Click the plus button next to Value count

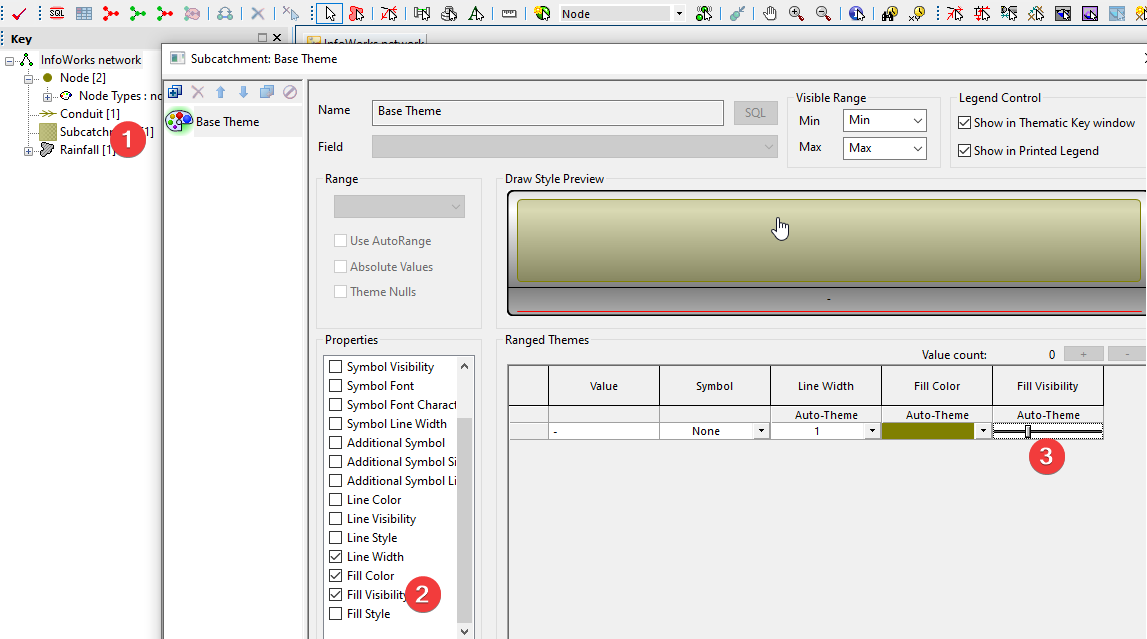pyautogui.click(x=1084, y=354)
